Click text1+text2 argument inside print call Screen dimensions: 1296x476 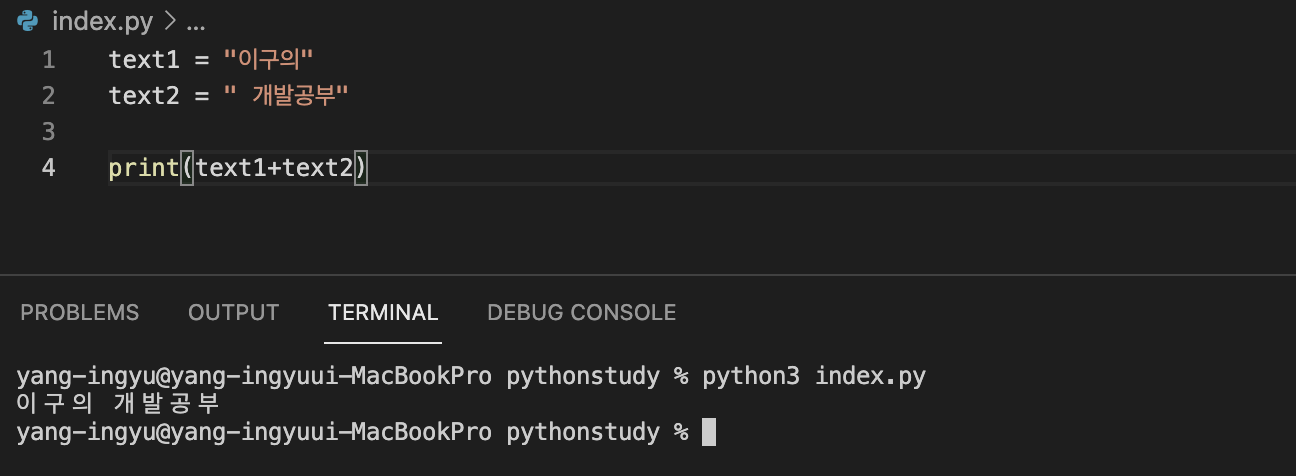pyautogui.click(x=275, y=168)
